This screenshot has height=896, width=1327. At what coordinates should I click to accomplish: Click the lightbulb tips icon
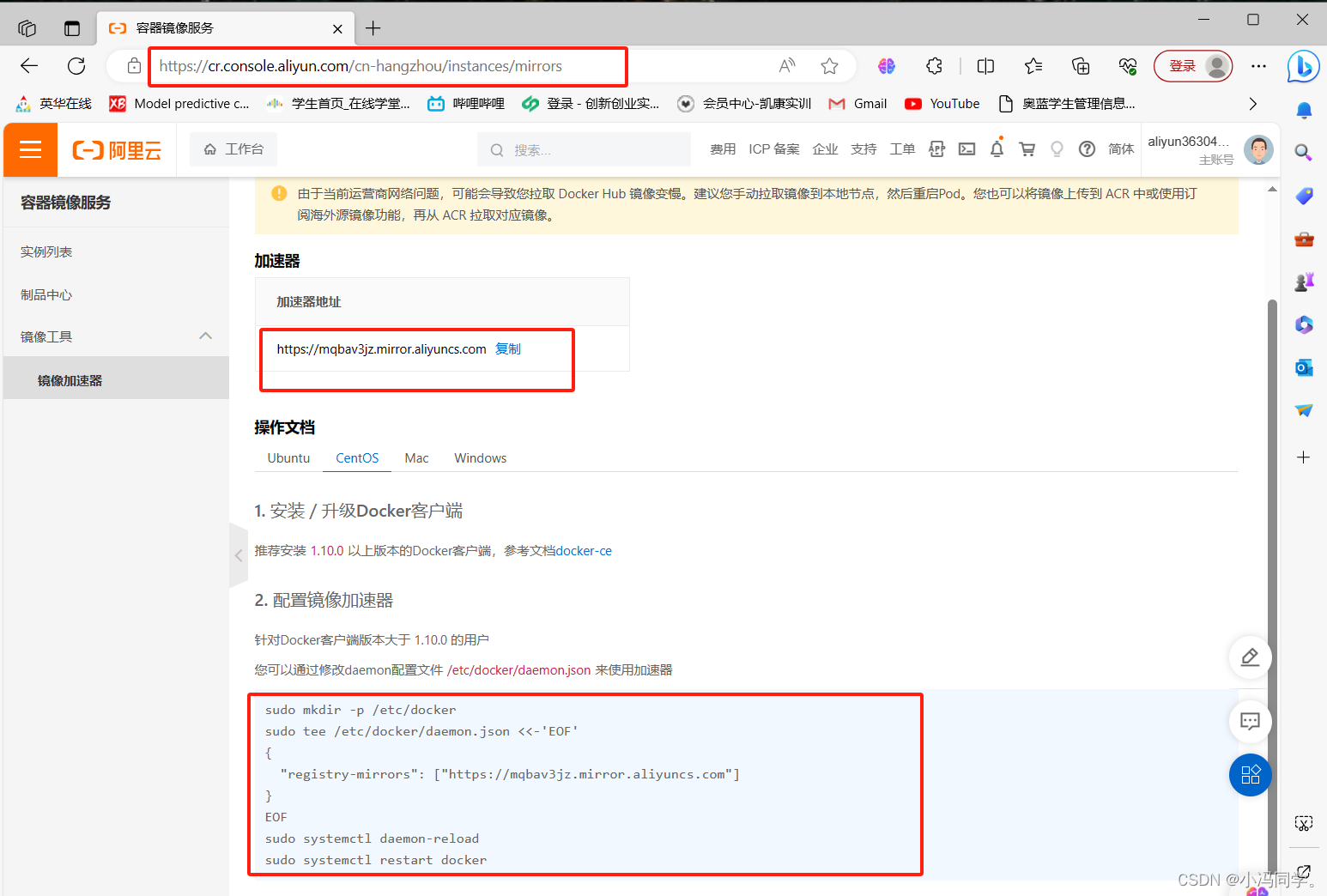[1057, 149]
